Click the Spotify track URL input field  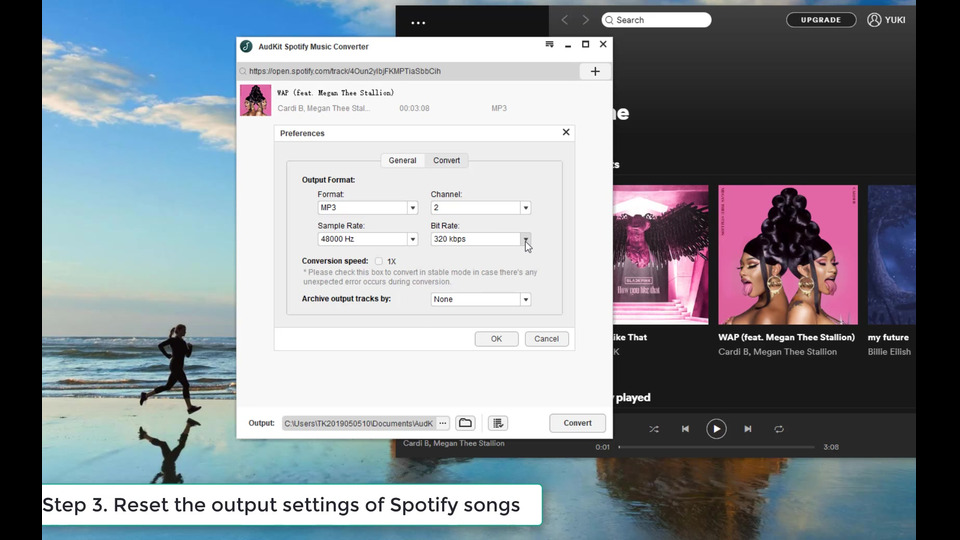(x=409, y=71)
